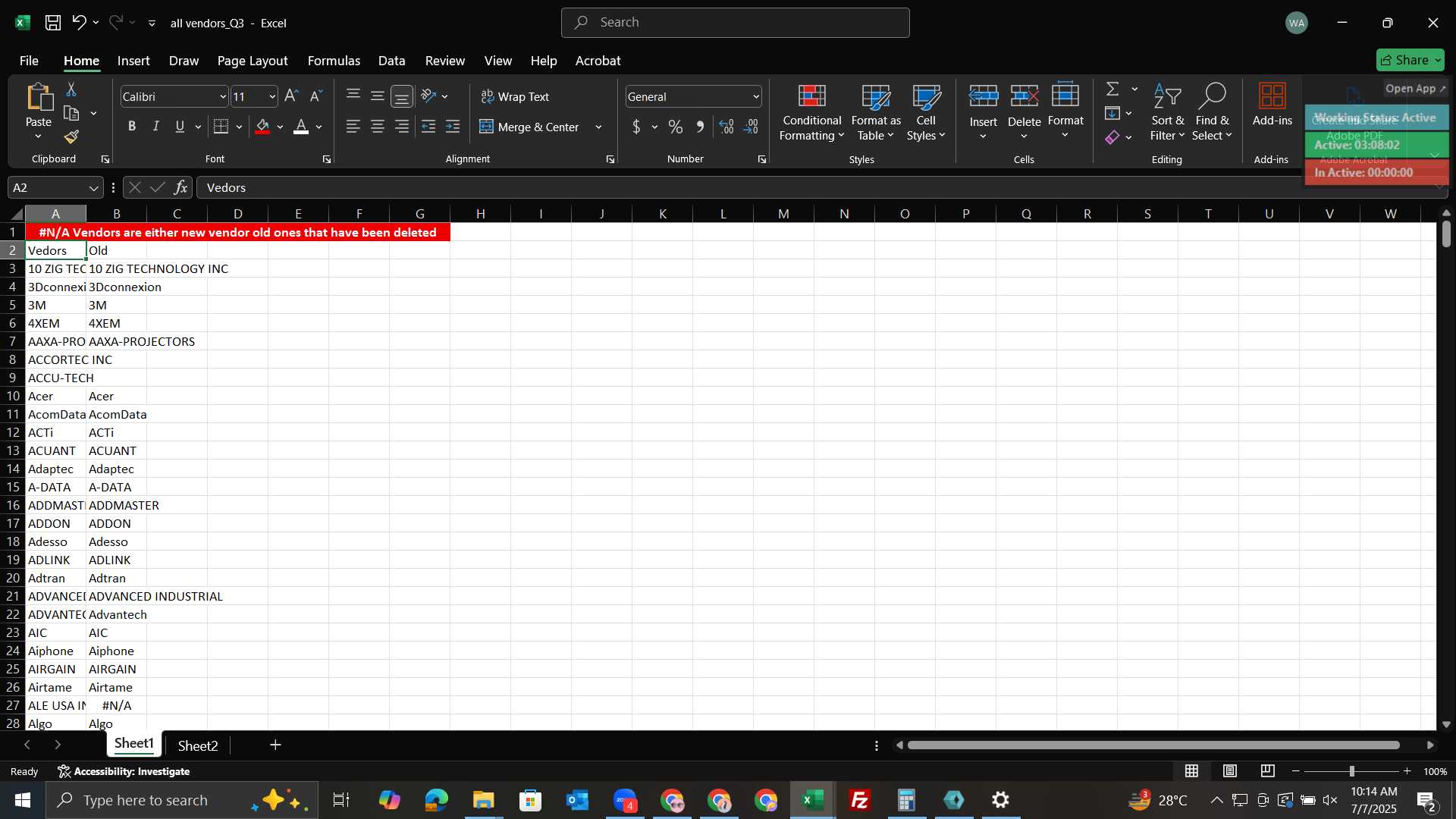Viewport: 1456px width, 819px height.
Task: Decrease font size with the smaller A
Action: (x=316, y=96)
